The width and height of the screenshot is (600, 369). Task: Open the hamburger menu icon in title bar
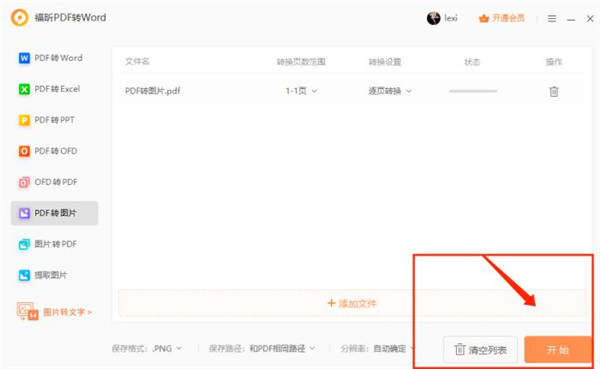[x=552, y=18]
